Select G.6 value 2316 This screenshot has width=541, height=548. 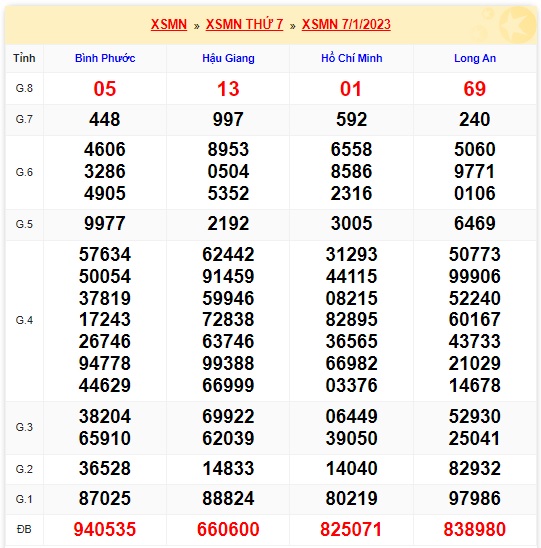click(x=352, y=194)
